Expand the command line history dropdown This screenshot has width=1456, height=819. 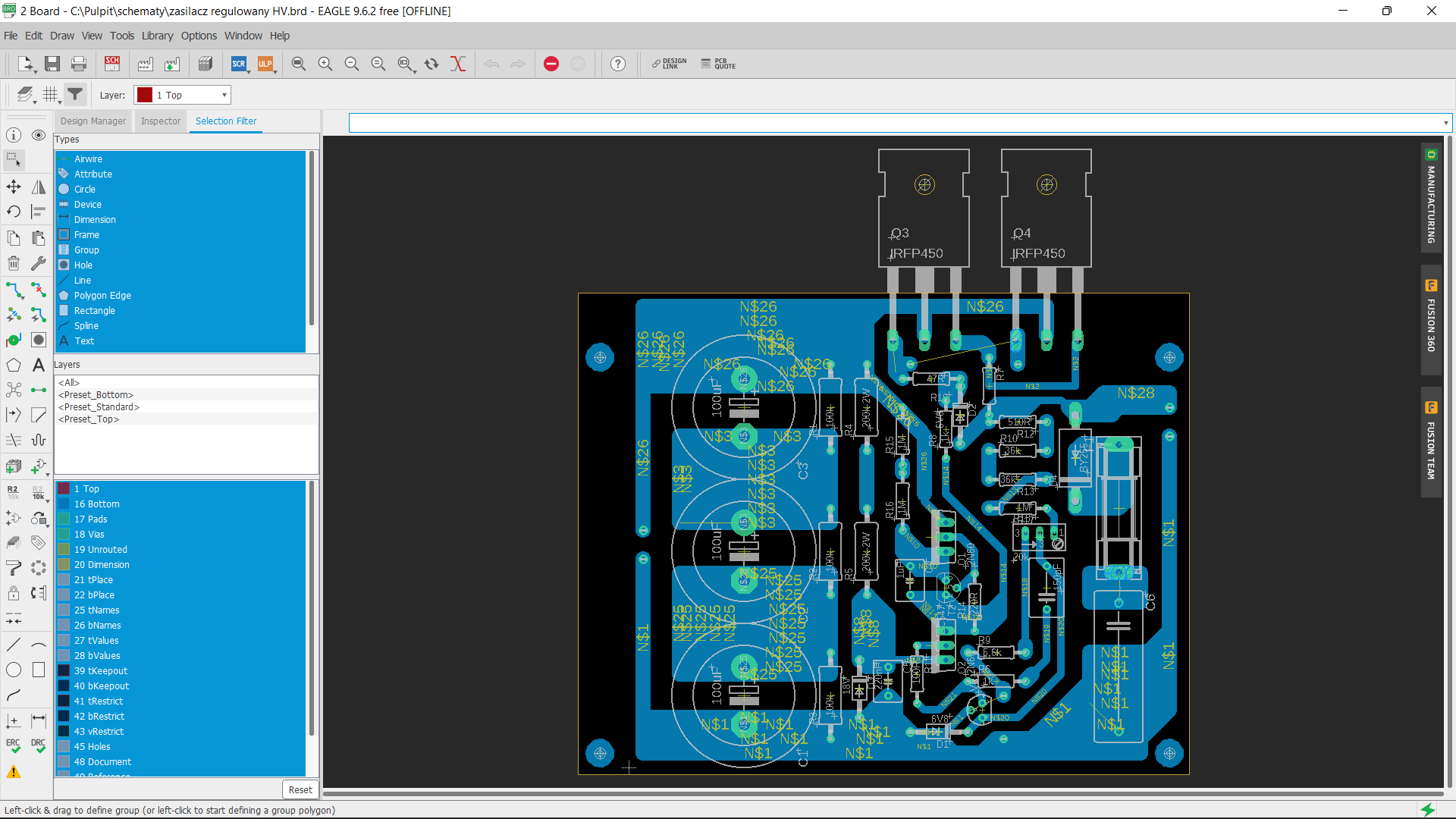pos(1445,123)
